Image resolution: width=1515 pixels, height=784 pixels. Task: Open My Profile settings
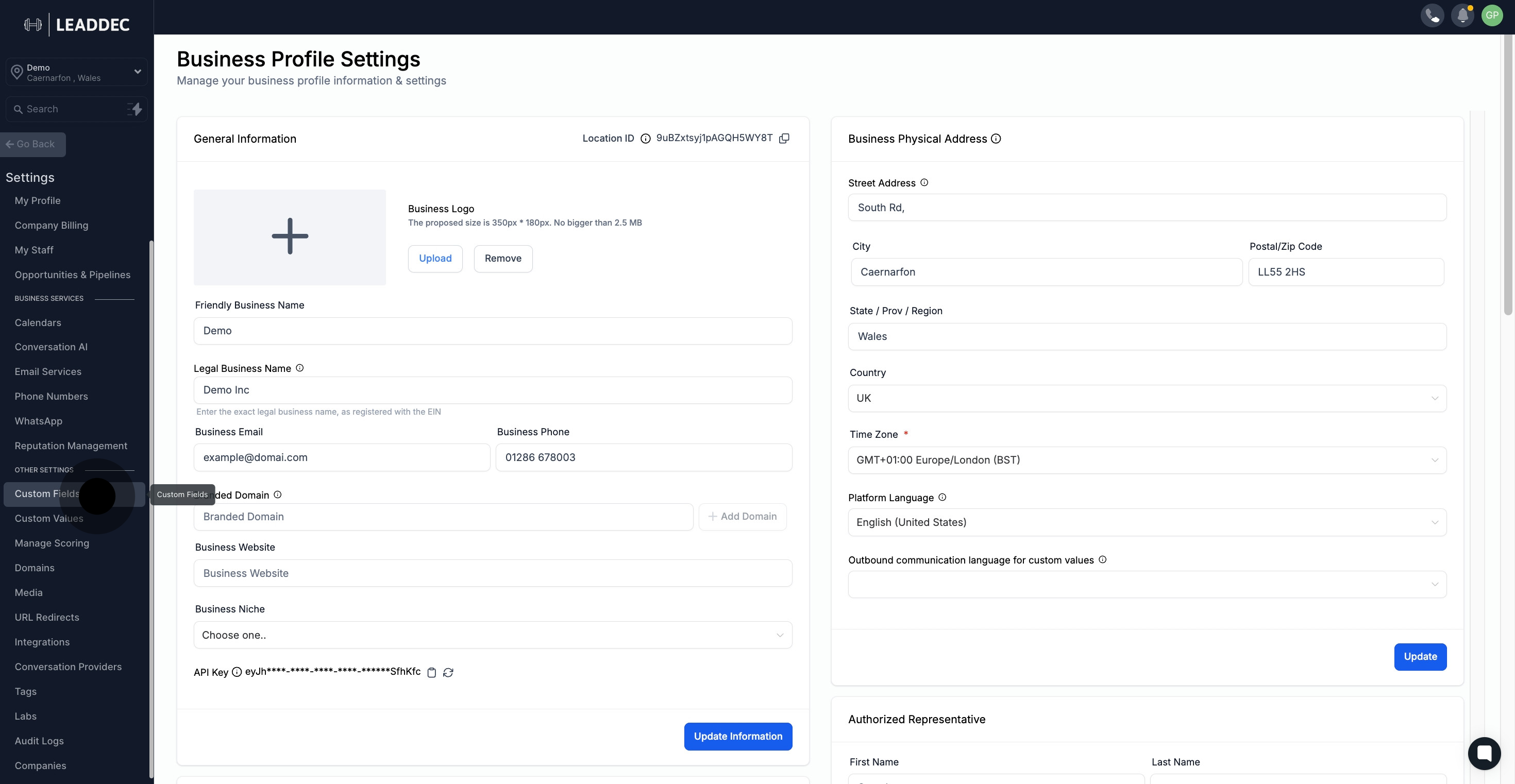click(38, 201)
